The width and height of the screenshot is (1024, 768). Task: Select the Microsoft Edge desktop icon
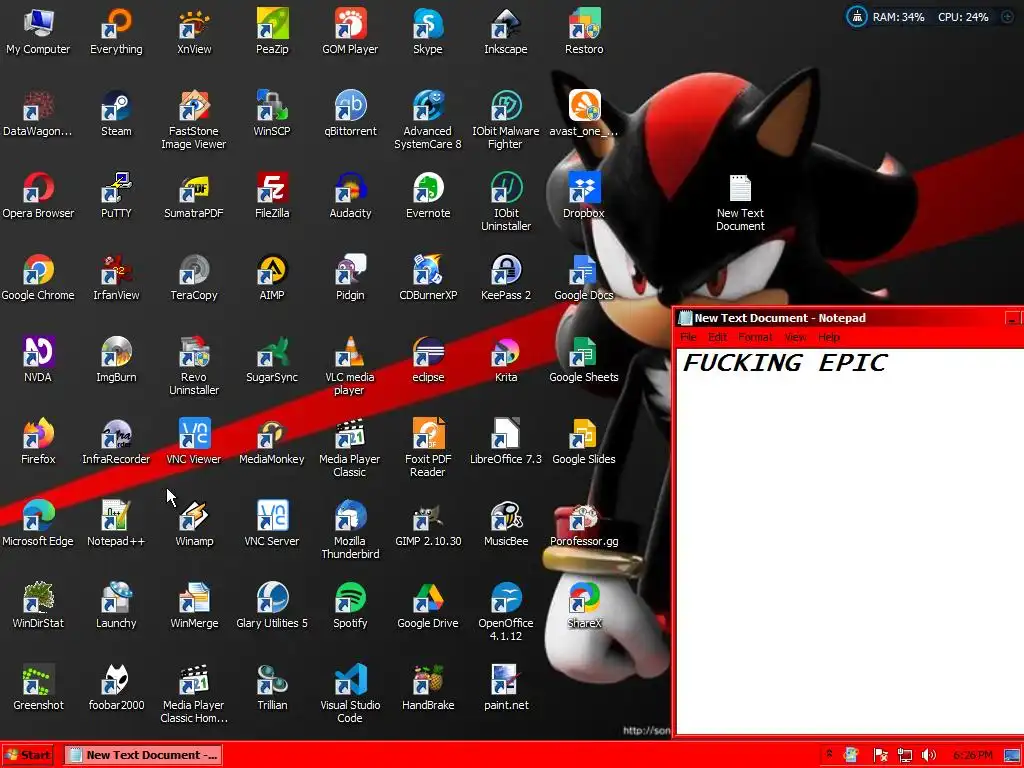pyautogui.click(x=38, y=524)
